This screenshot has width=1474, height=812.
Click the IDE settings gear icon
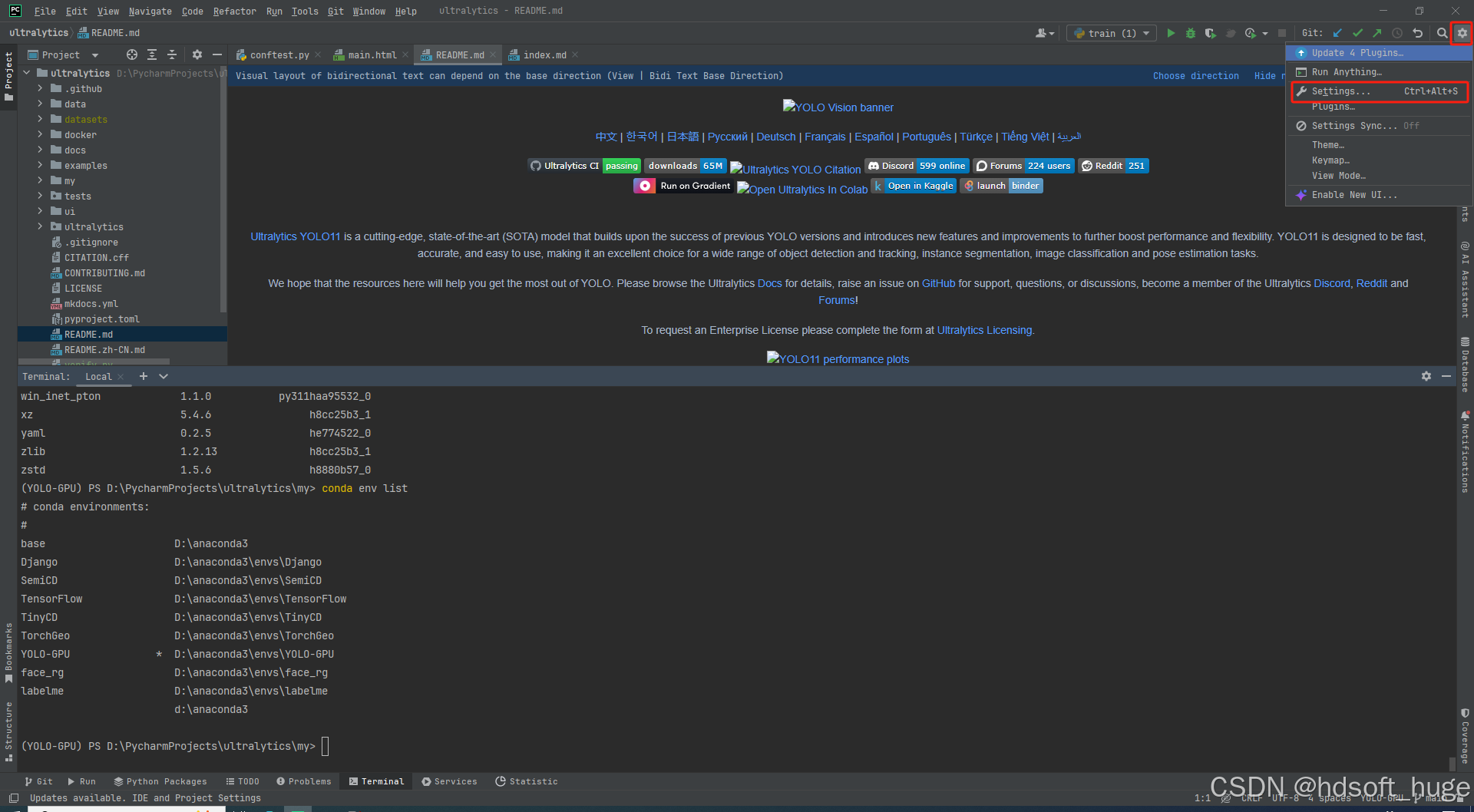tap(1462, 33)
